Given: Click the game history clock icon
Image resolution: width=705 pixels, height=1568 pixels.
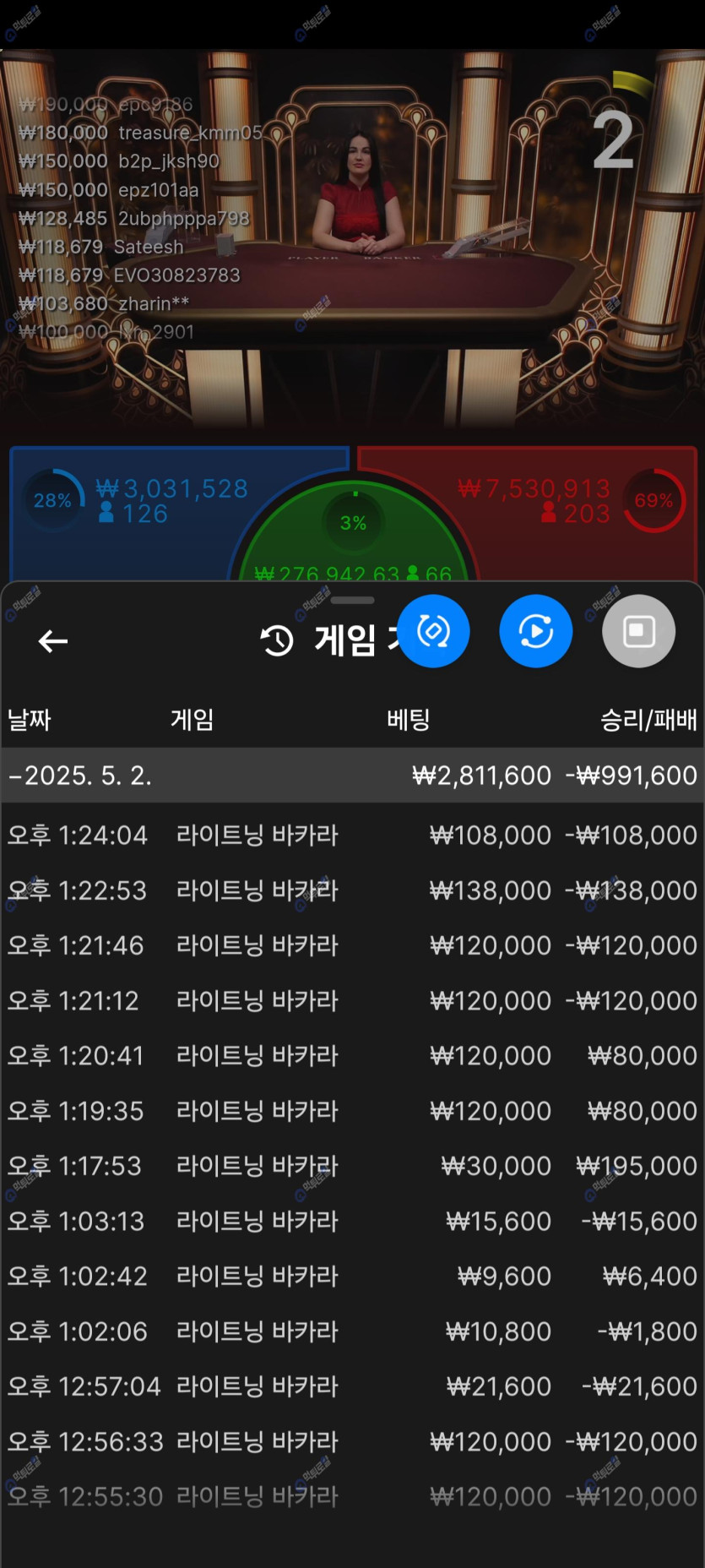Looking at the screenshot, I should [x=277, y=641].
